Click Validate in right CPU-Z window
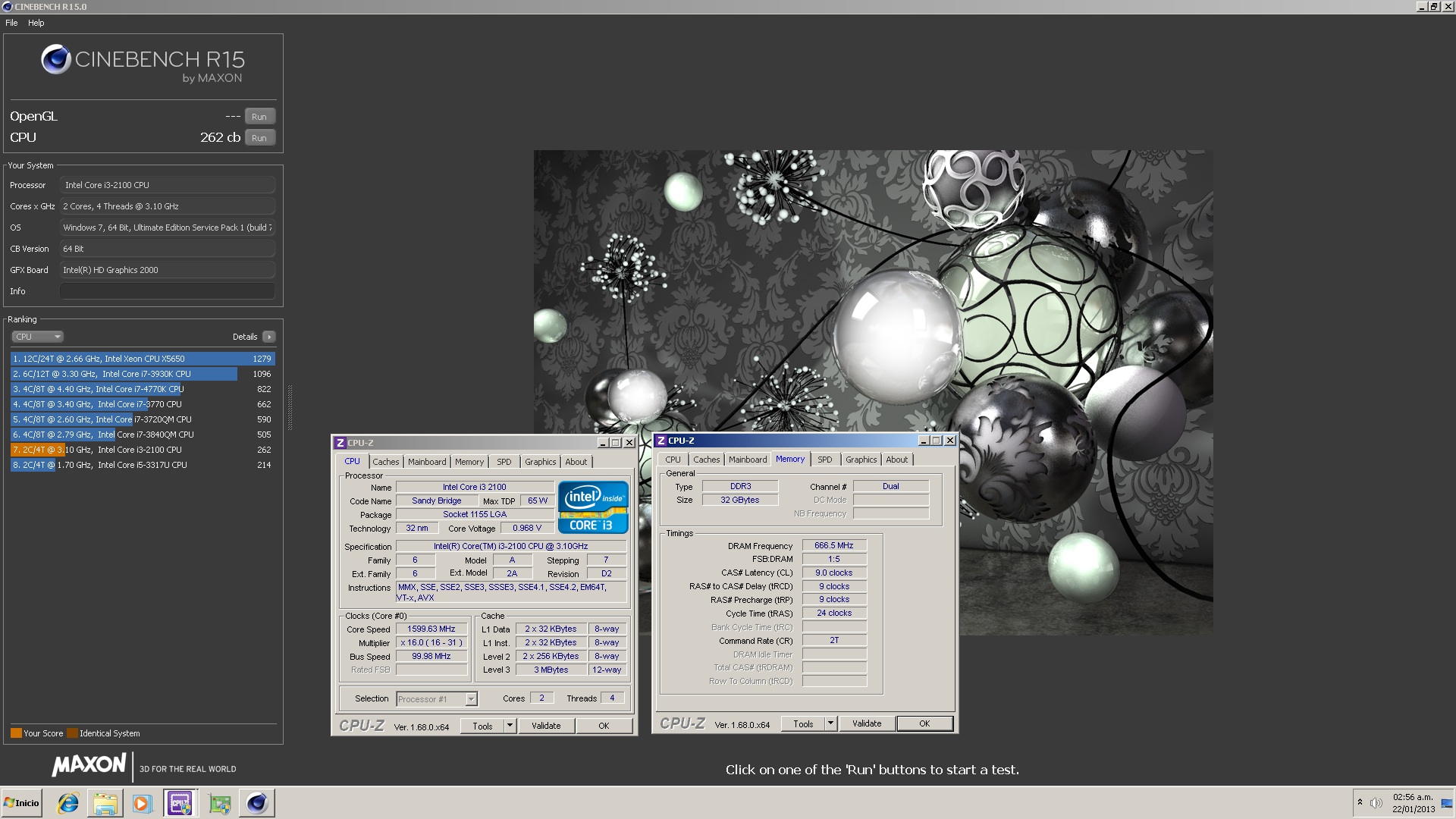 point(867,724)
